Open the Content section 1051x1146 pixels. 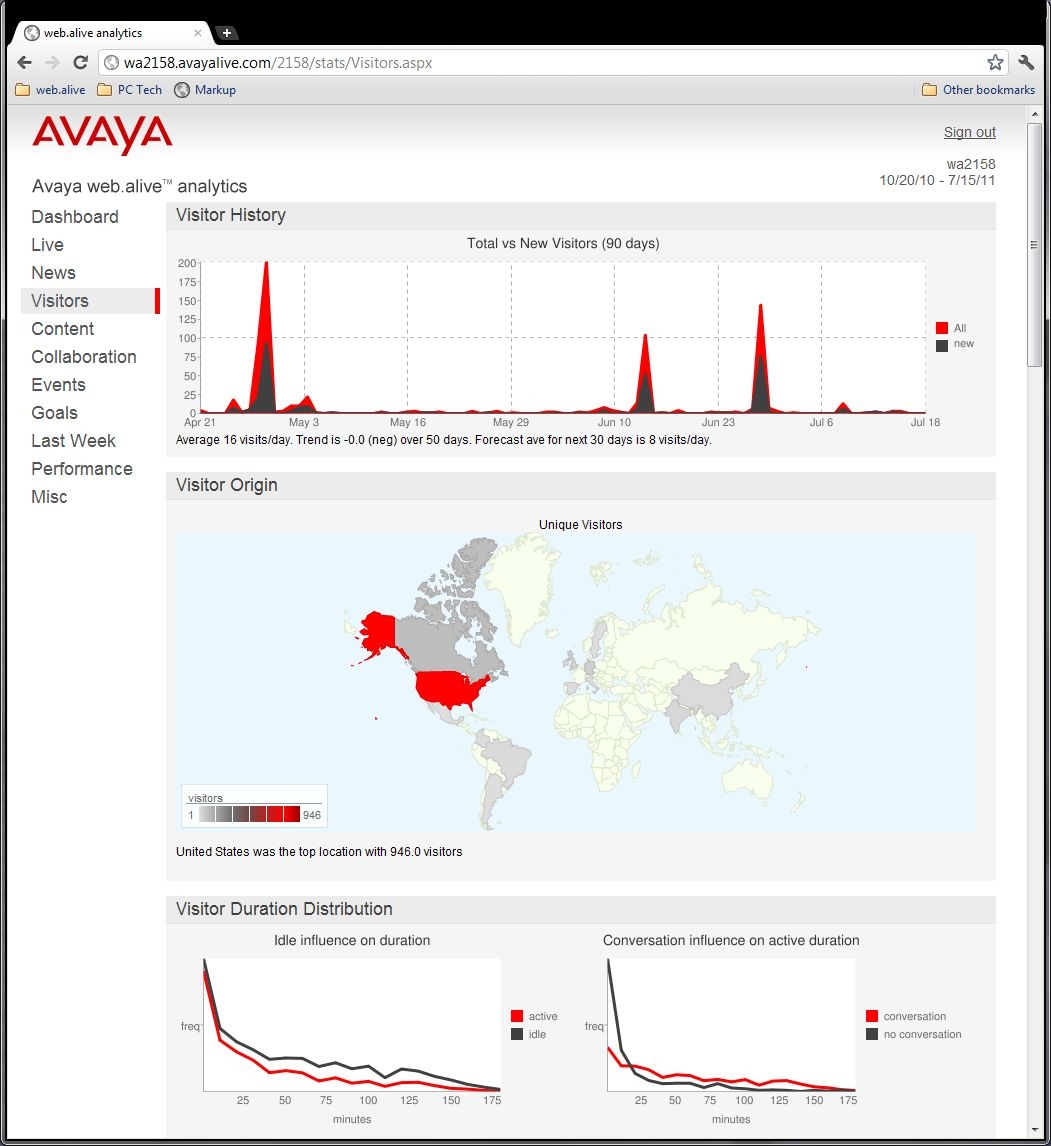click(62, 329)
